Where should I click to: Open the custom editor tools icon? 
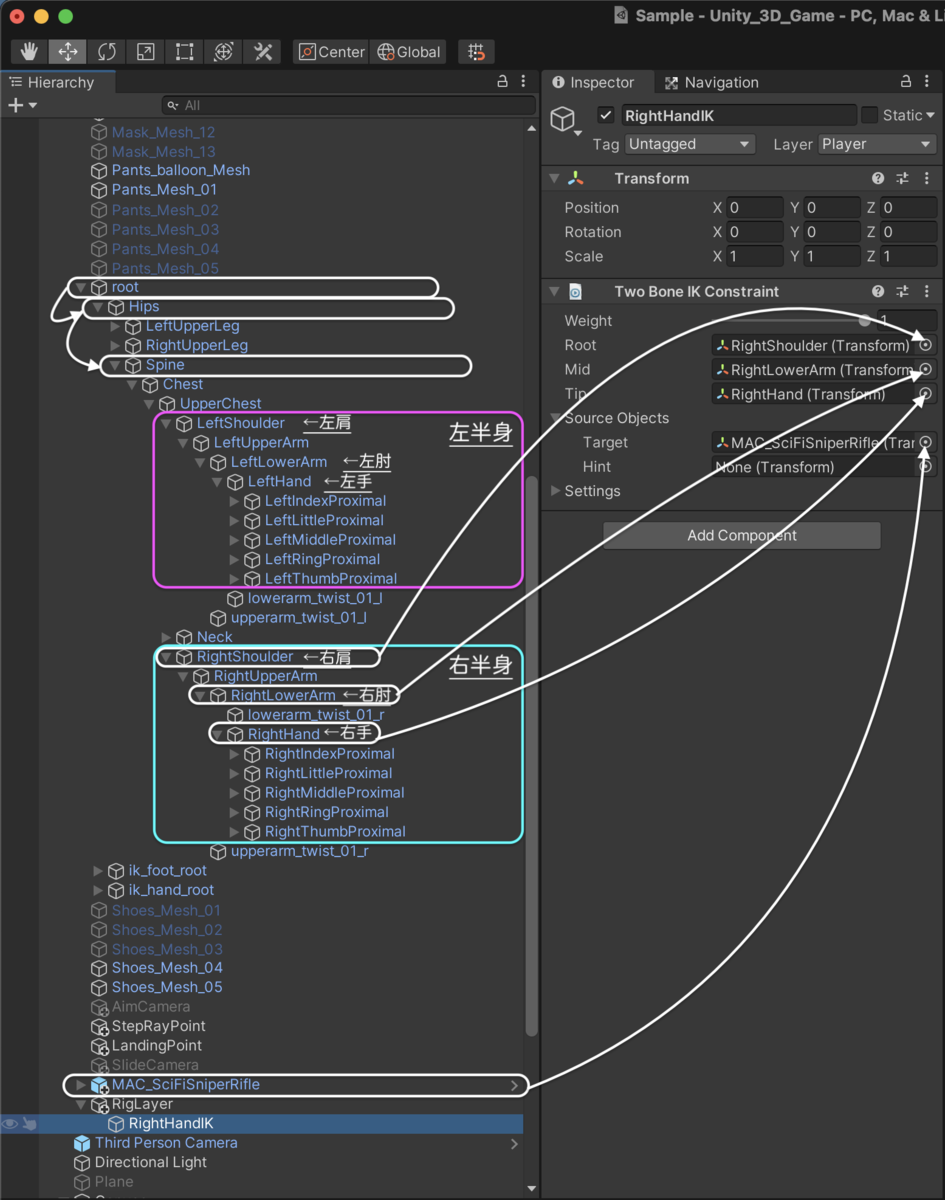(263, 52)
